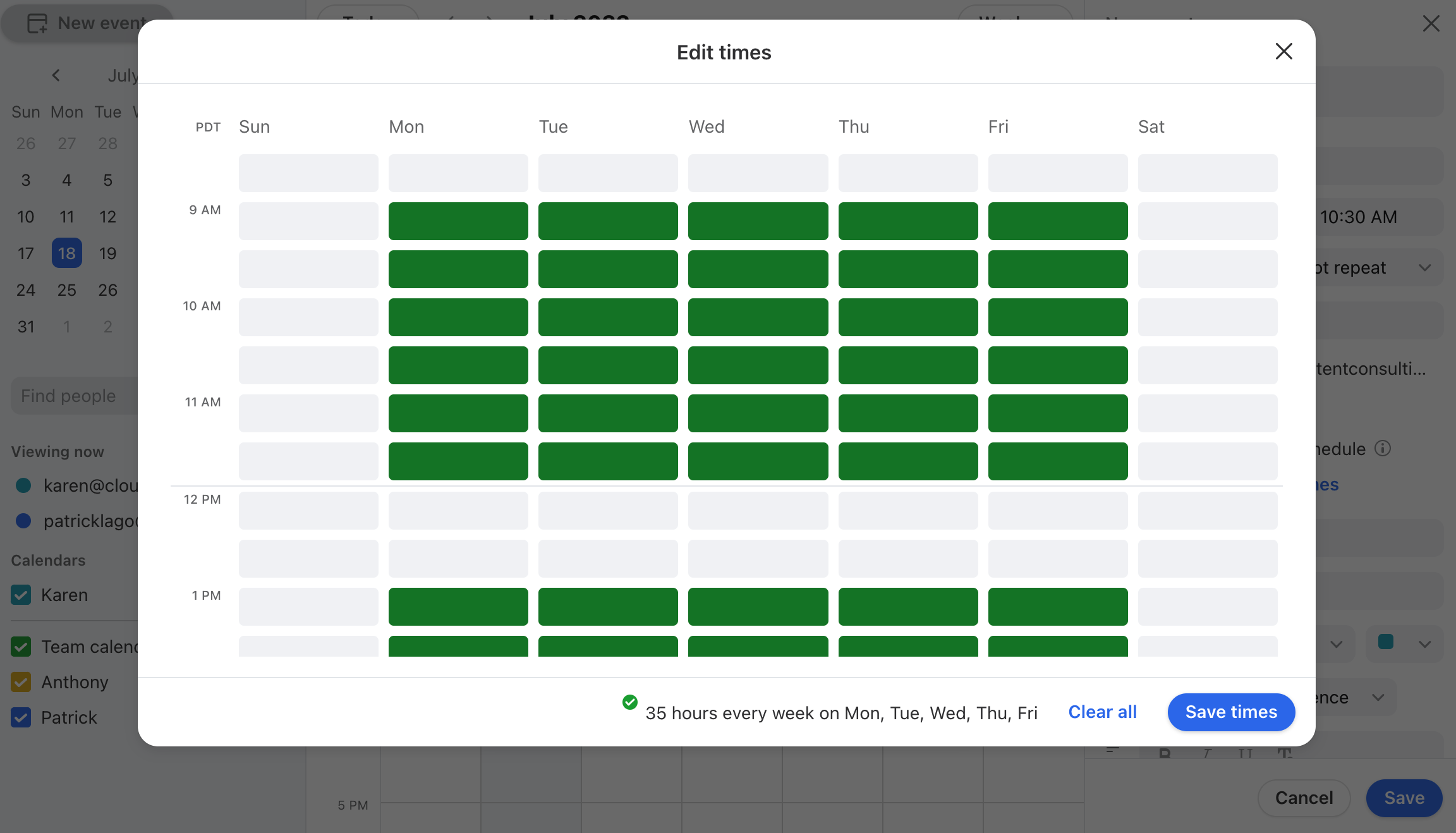The width and height of the screenshot is (1456, 833).
Task: Click Save times button
Action: coord(1231,712)
